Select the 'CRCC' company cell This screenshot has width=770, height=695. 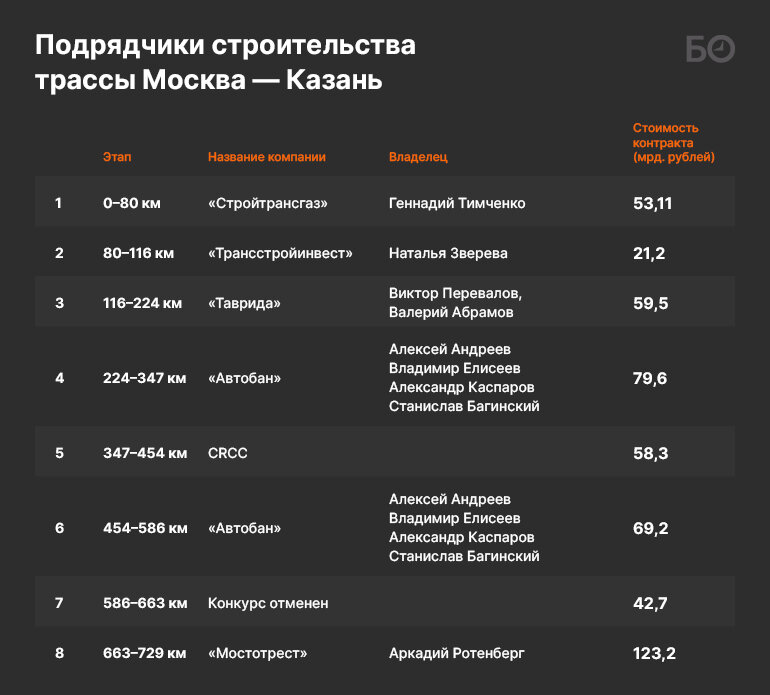click(227, 453)
